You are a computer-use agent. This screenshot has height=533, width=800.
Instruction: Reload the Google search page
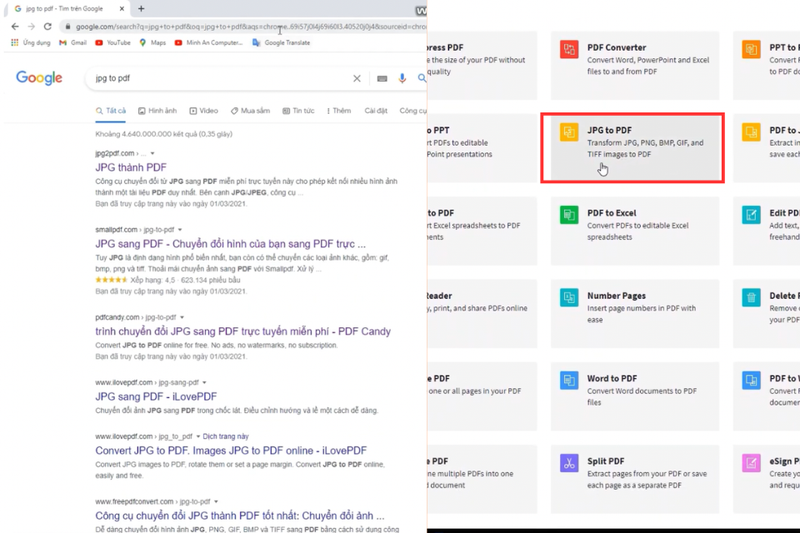click(x=47, y=27)
